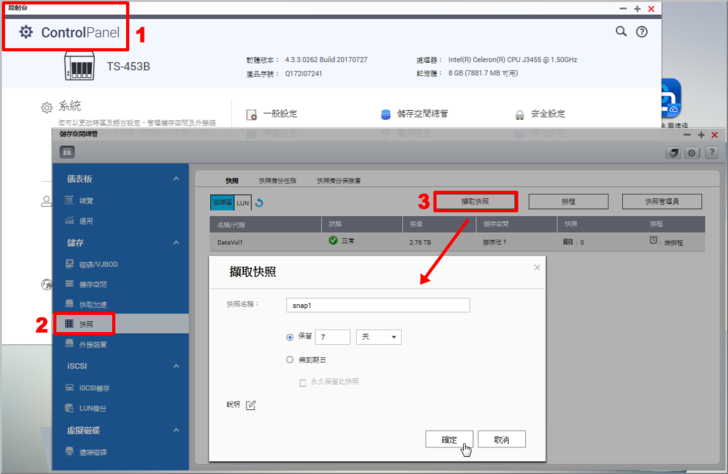Switch to the 快照 snapshot tab
Viewport: 728px width, 474px height.
(x=232, y=181)
